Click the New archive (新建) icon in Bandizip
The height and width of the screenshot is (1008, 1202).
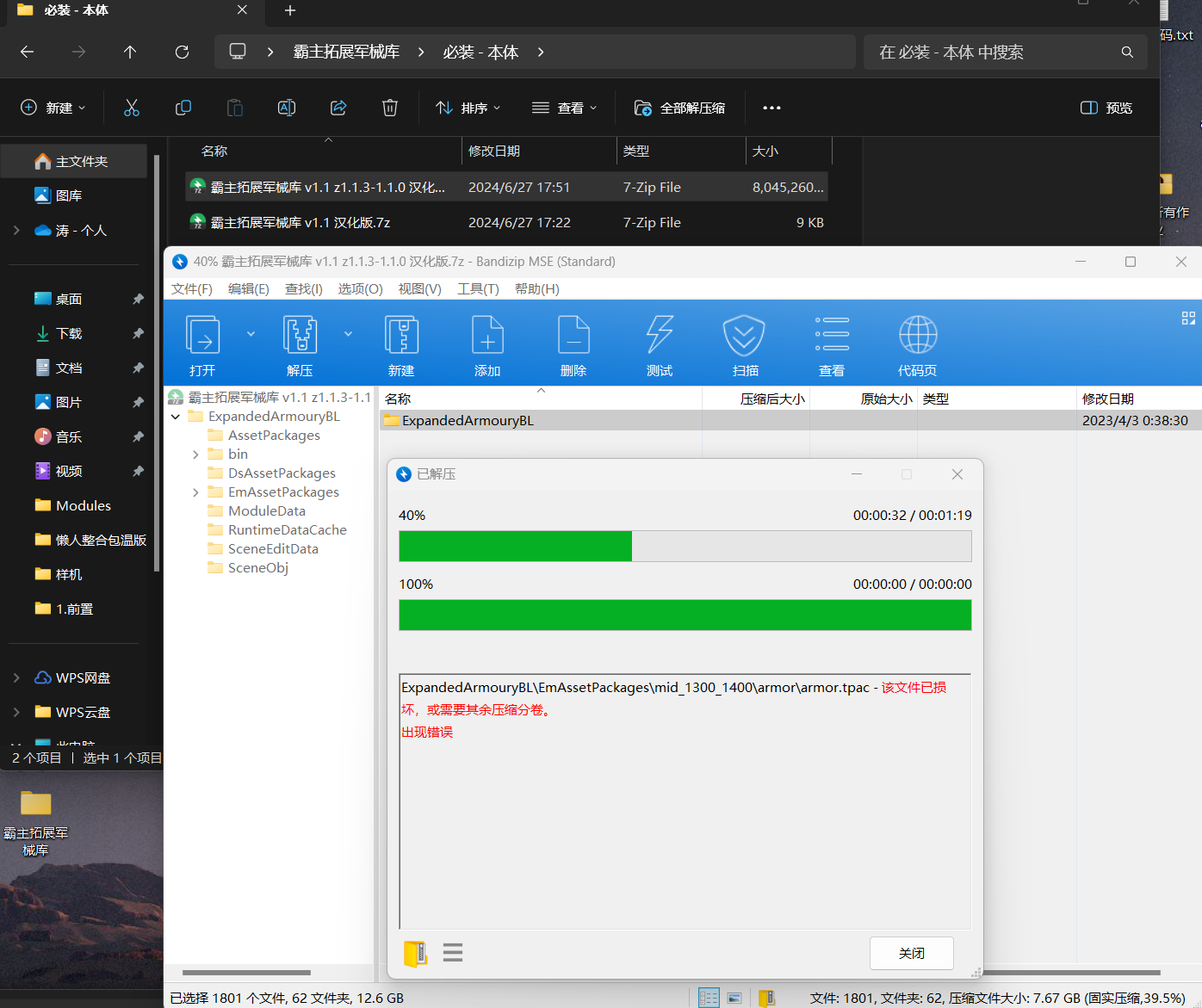point(401,336)
